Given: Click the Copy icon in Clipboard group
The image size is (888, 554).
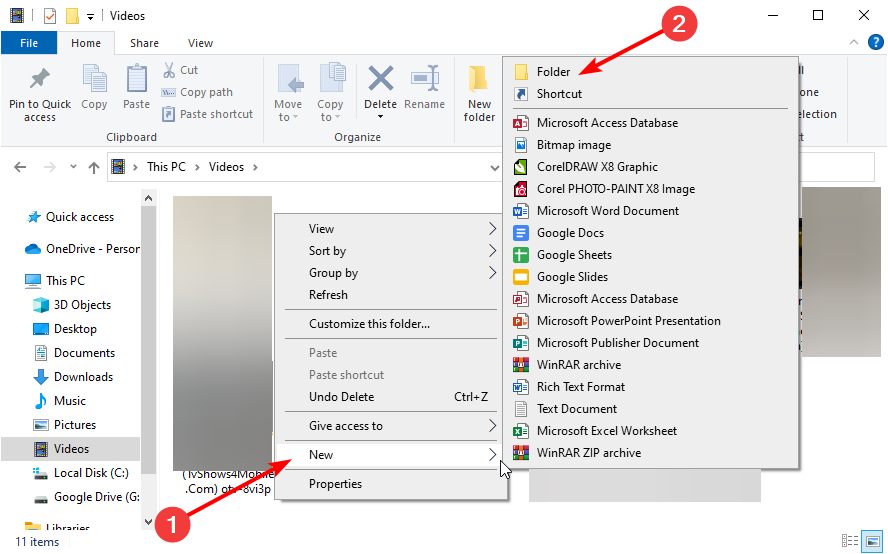Looking at the screenshot, I should tap(95, 79).
